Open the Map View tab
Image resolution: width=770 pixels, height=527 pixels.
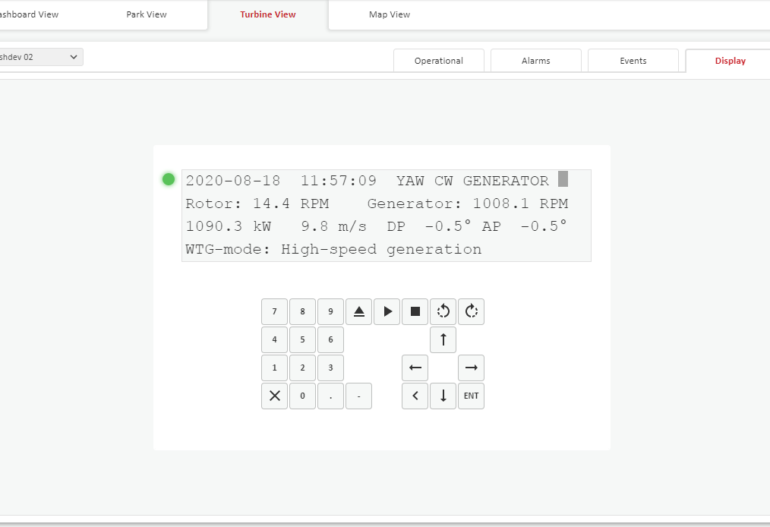tap(389, 15)
